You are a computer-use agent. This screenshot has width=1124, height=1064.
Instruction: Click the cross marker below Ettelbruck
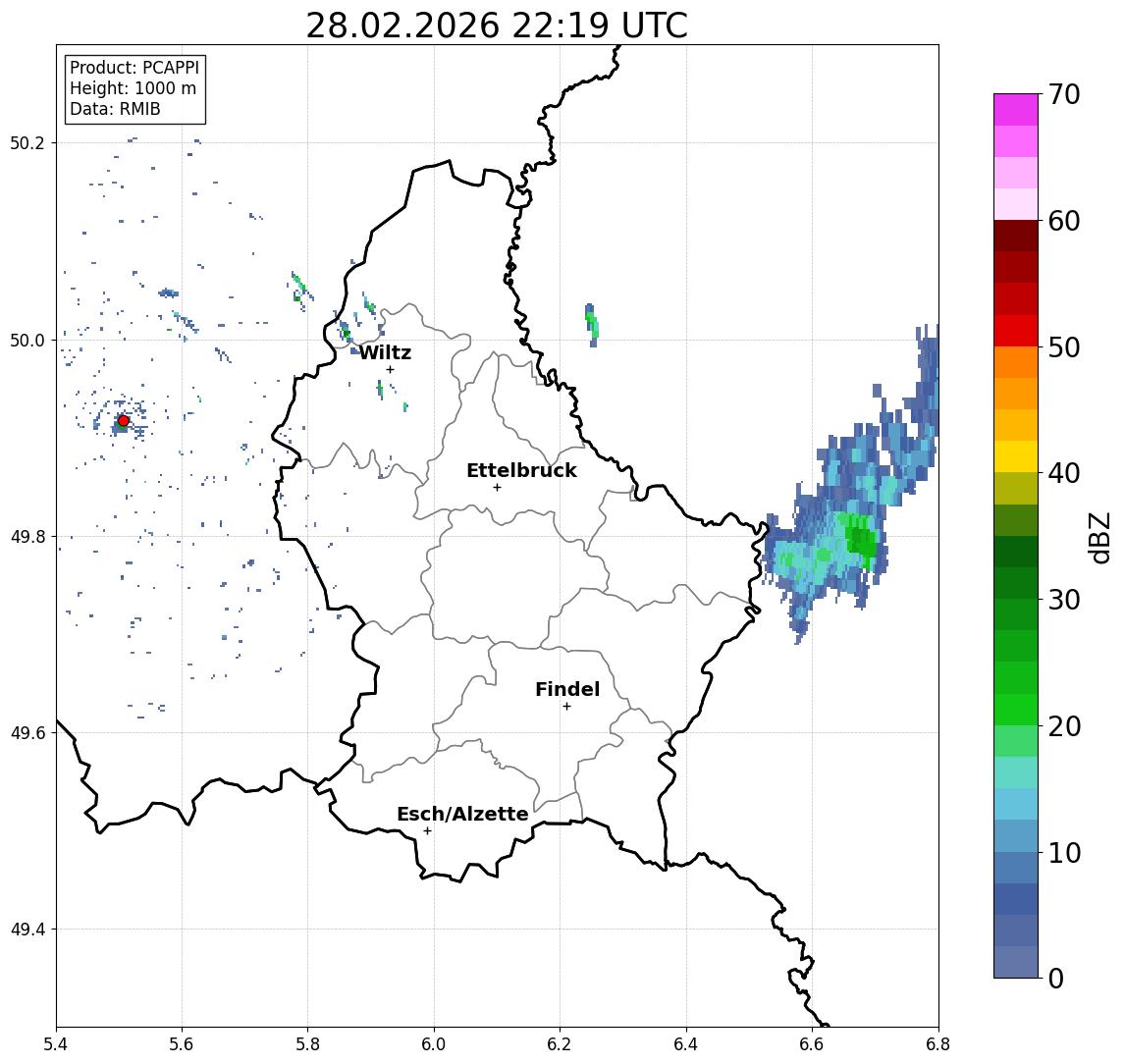[497, 488]
